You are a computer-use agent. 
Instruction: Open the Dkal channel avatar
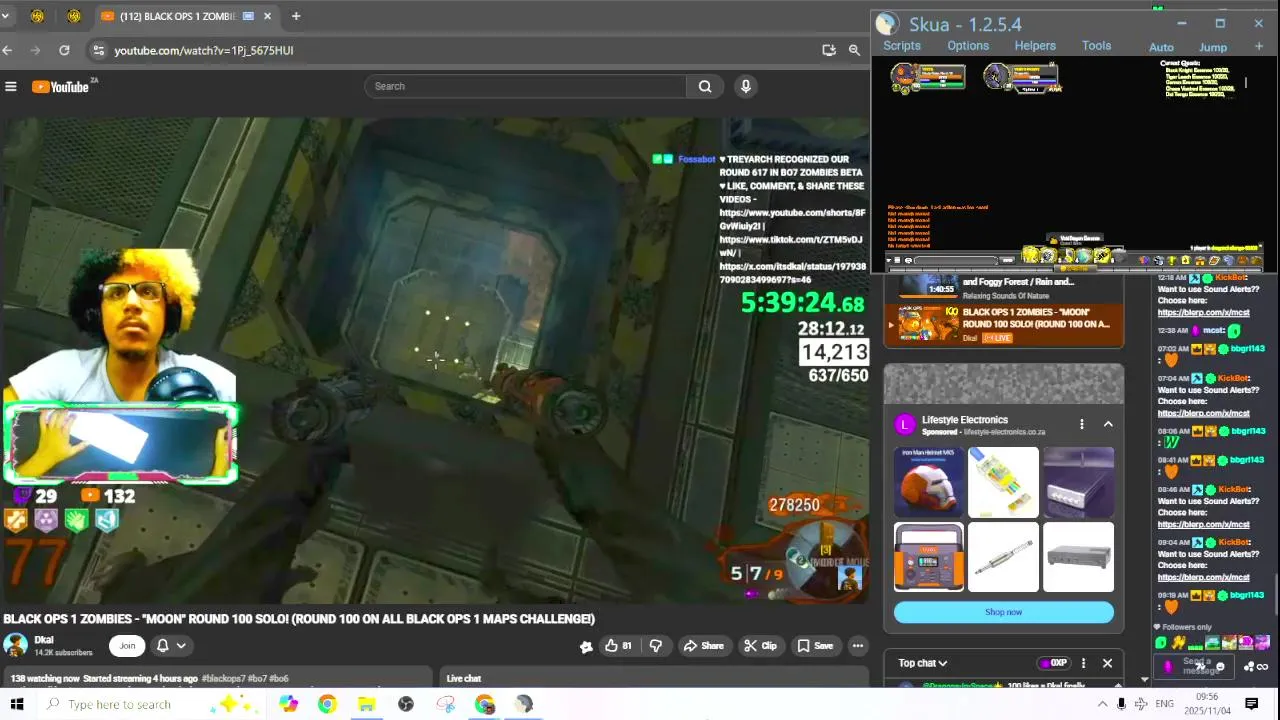click(15, 646)
